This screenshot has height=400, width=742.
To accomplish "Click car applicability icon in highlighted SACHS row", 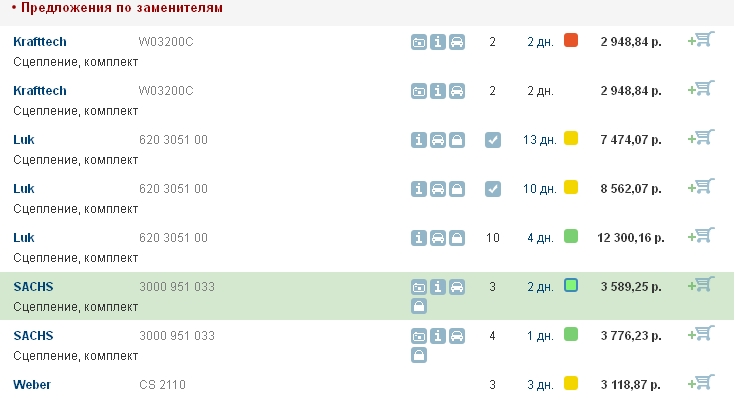I will click(456, 286).
